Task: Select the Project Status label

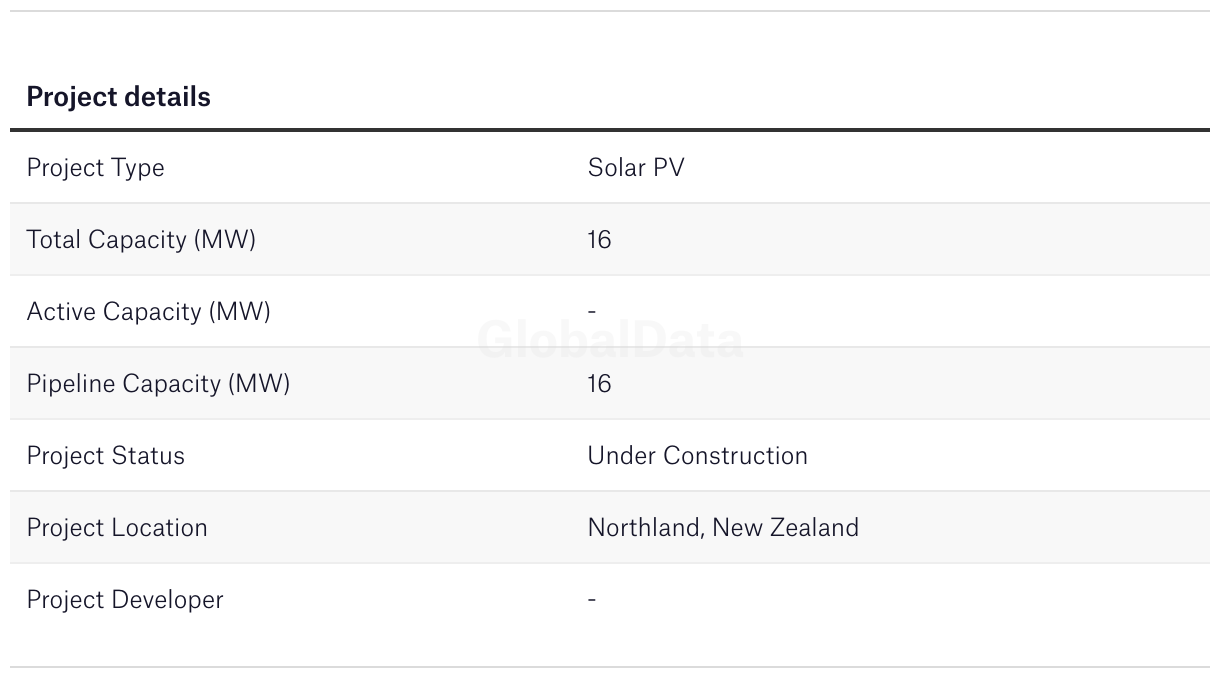Action: [105, 455]
